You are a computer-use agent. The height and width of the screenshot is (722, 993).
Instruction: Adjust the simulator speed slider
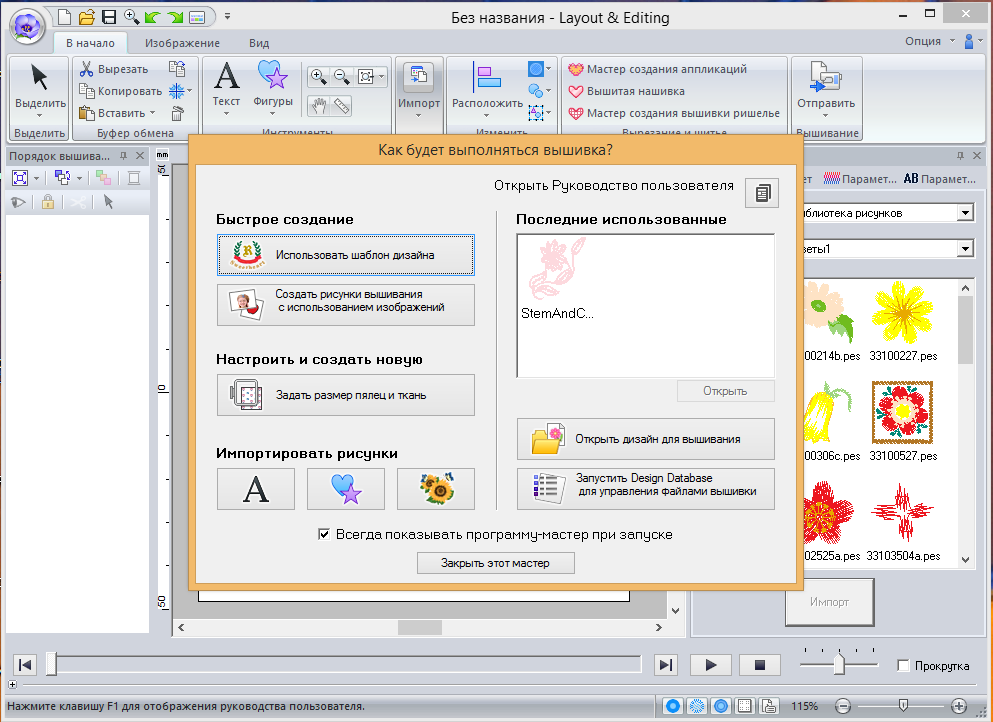click(x=839, y=664)
